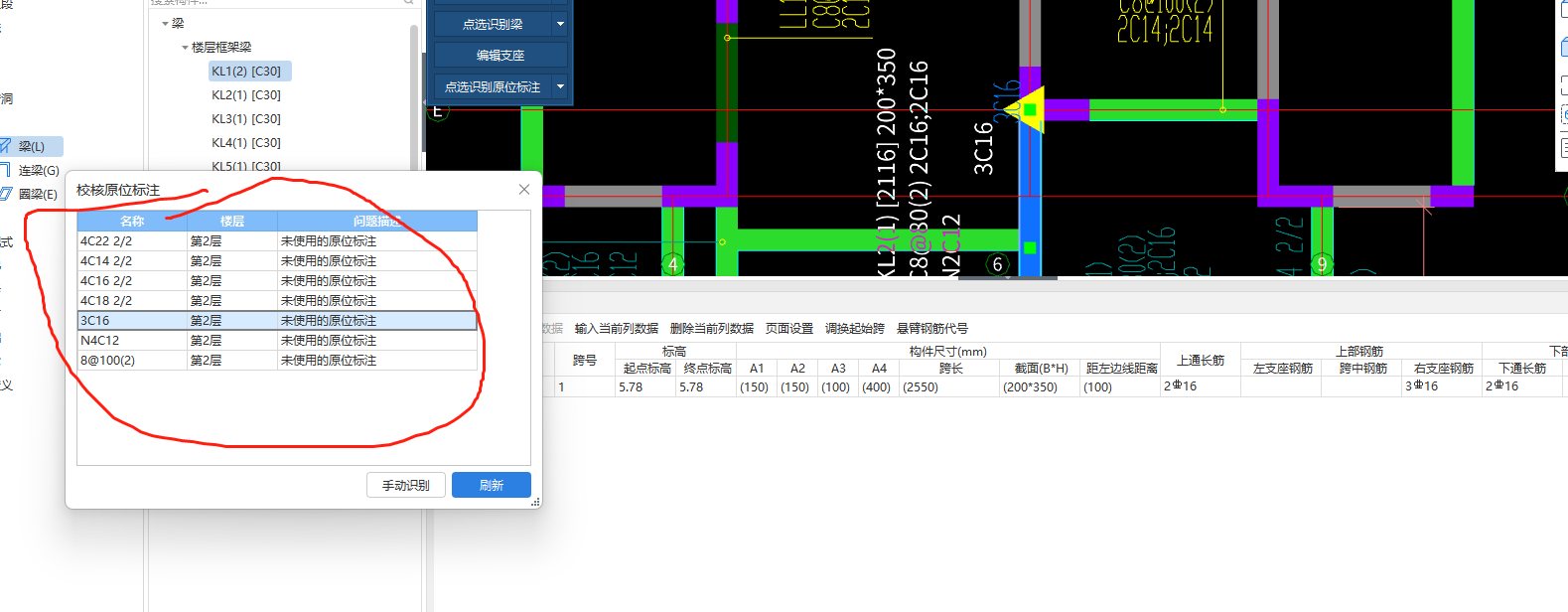The image size is (1568, 612).
Task: Select the 圈梁(E) ring beam icon
Action: point(5,194)
